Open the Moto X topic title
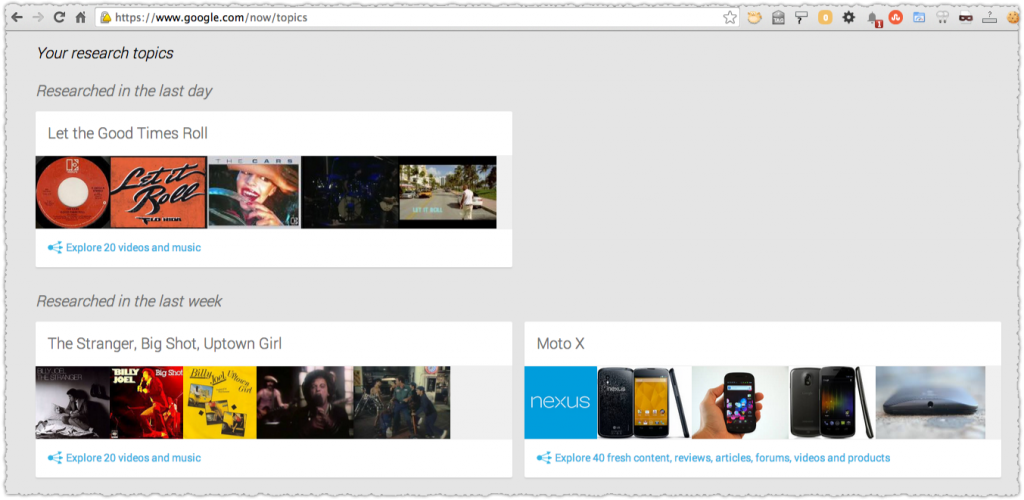This screenshot has height=500, width=1024. click(560, 343)
